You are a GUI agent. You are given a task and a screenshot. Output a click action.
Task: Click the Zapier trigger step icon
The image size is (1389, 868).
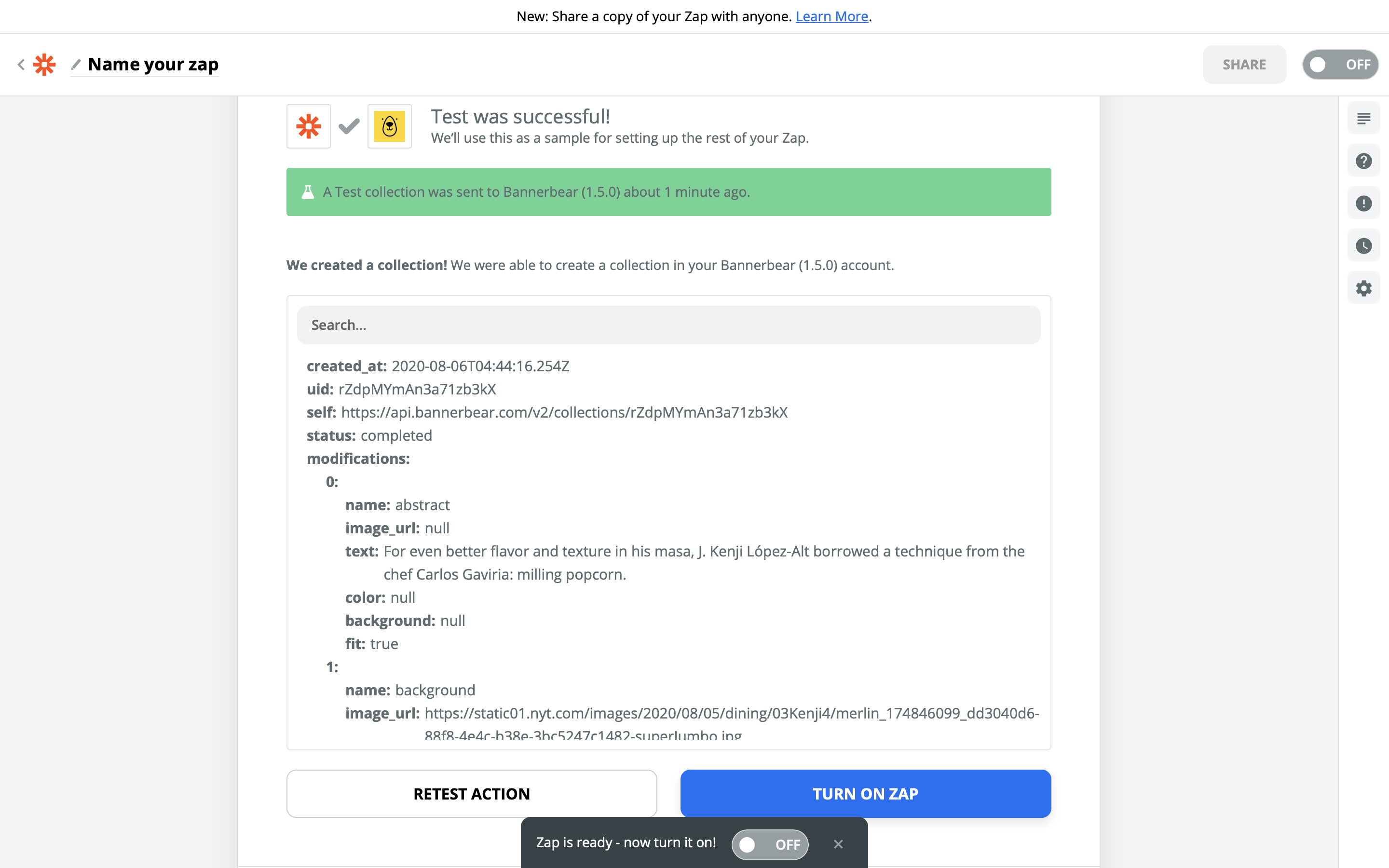(x=309, y=126)
